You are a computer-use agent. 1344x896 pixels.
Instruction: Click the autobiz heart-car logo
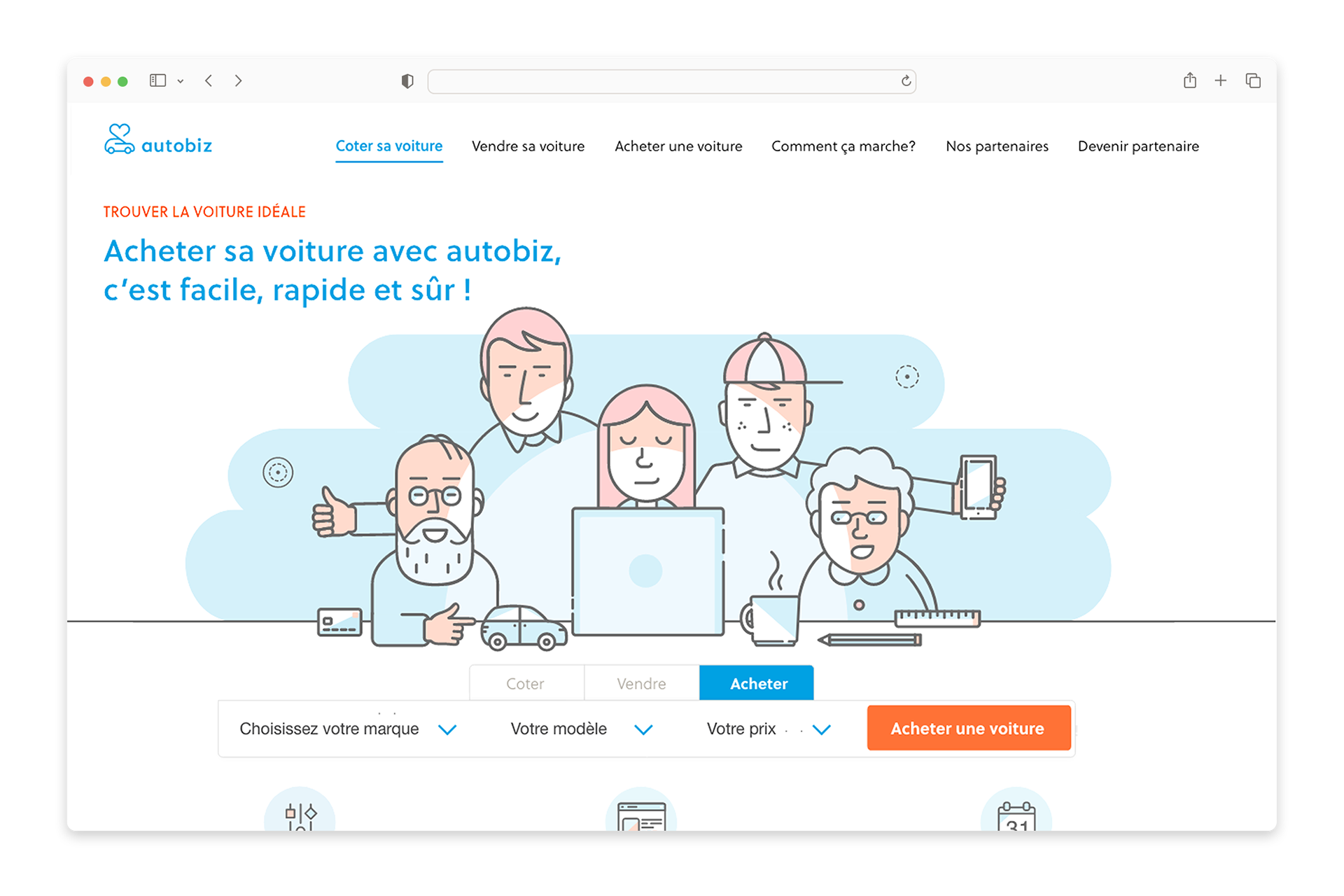[x=120, y=139]
